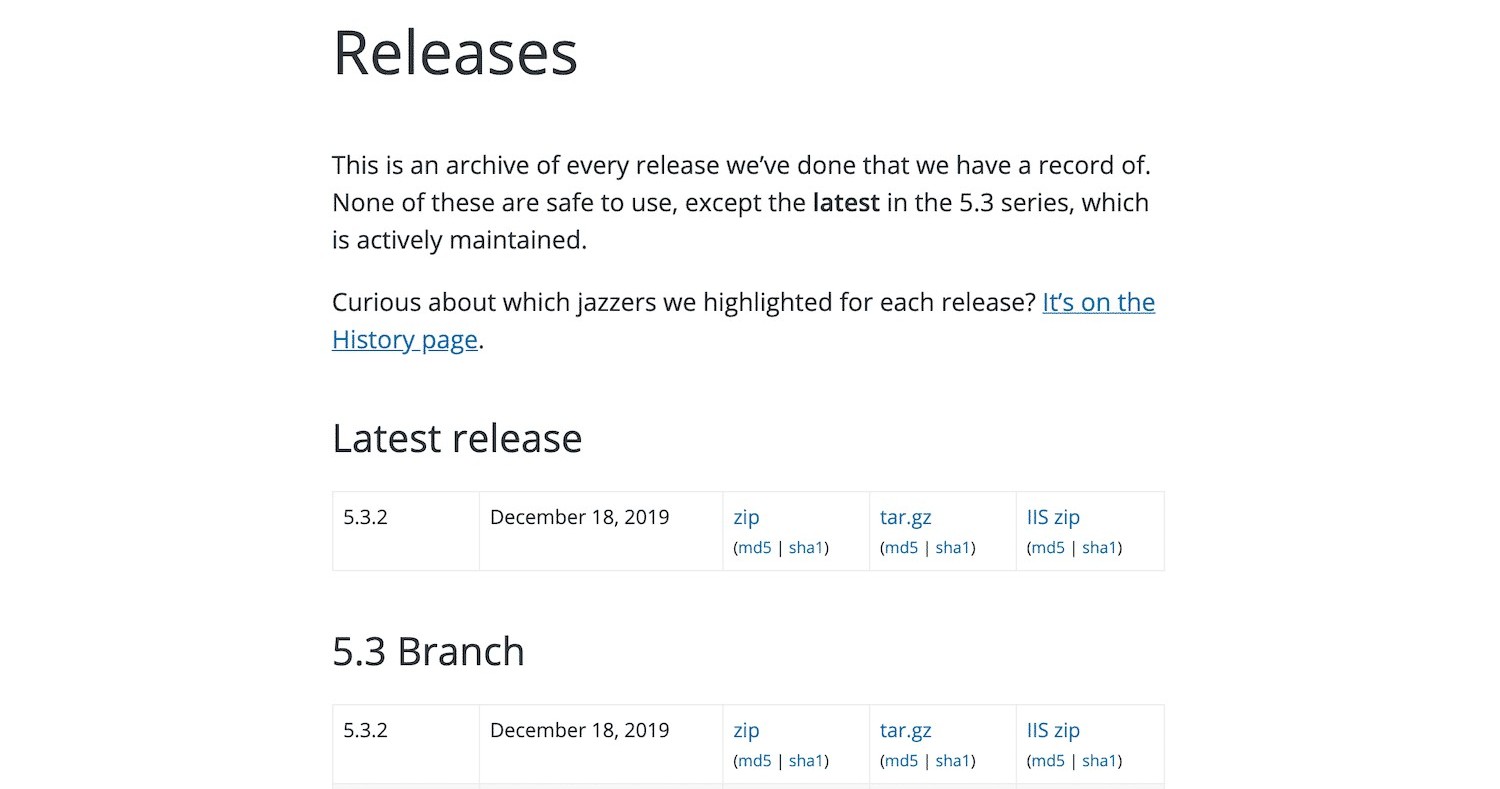Image resolution: width=1500 pixels, height=789 pixels.
Task: Open sha1 for 5.3 Branch IIS zip
Action: [x=1100, y=761]
